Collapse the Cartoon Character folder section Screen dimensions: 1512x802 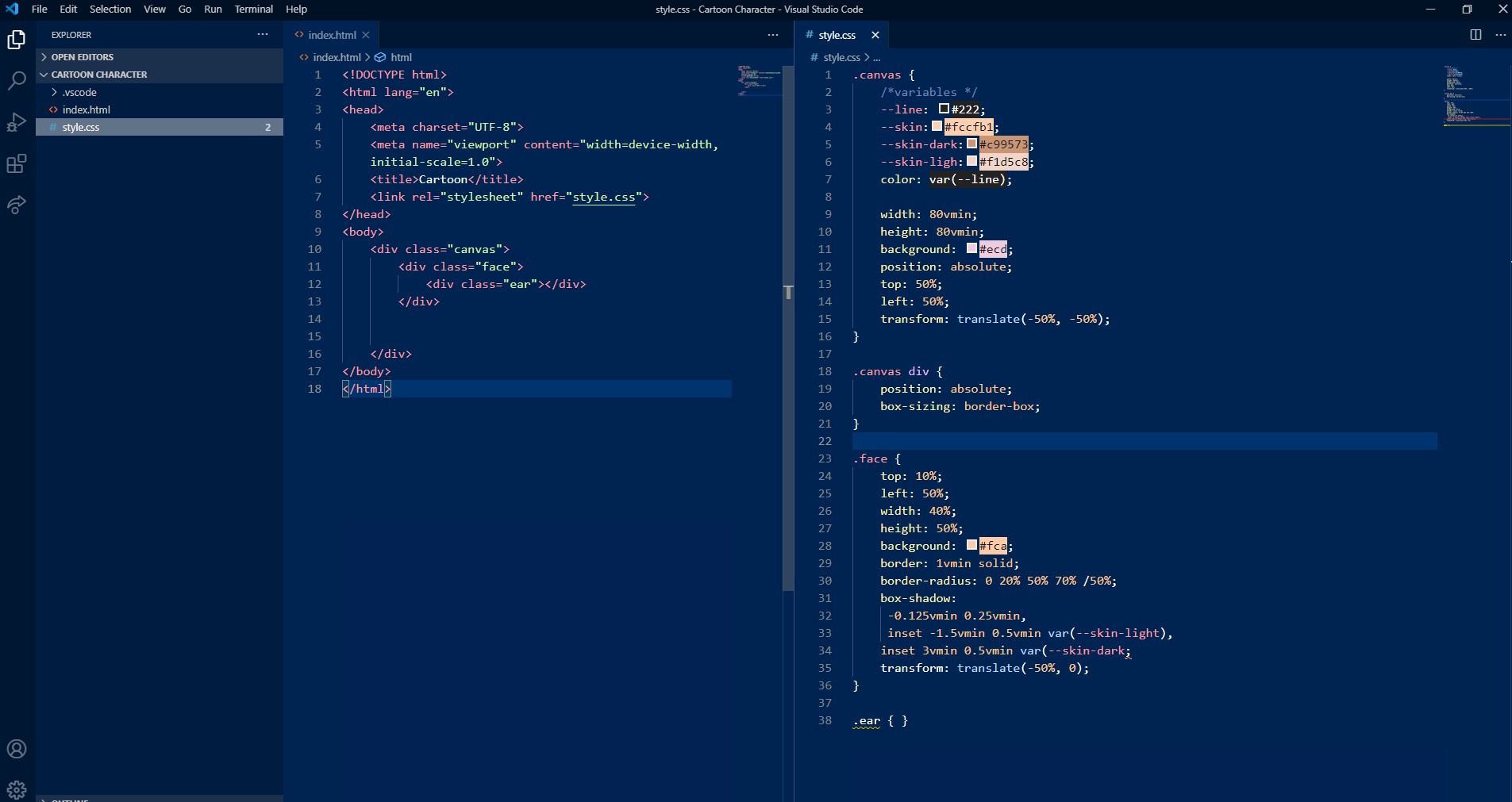pos(159,75)
